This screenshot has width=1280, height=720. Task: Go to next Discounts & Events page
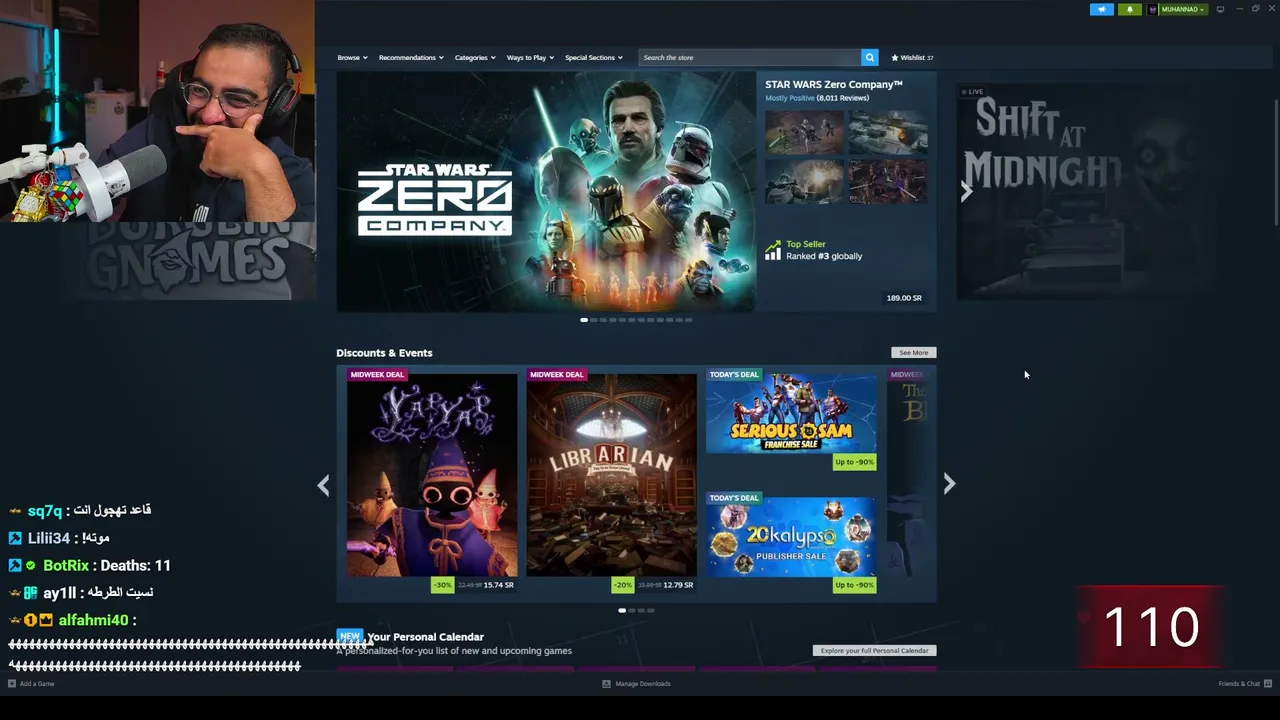949,485
